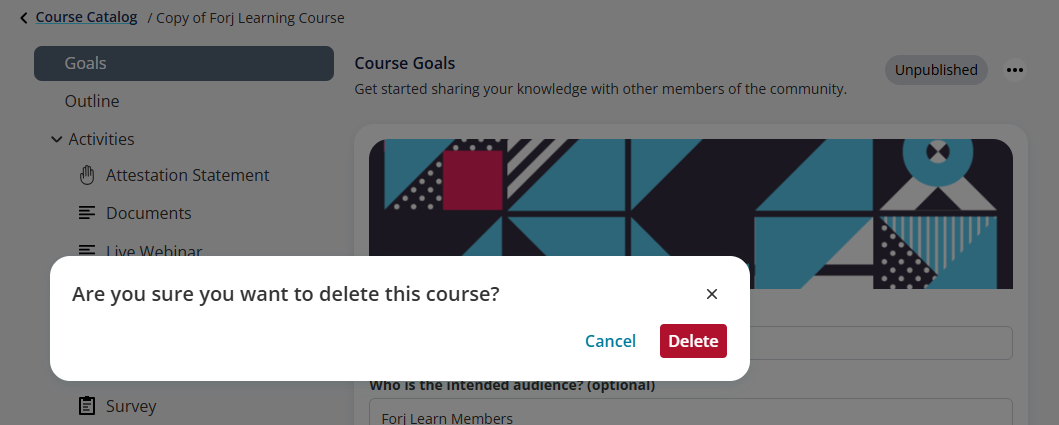The height and width of the screenshot is (425, 1059).
Task: Select the Goals sidebar tab
Action: coord(184,64)
